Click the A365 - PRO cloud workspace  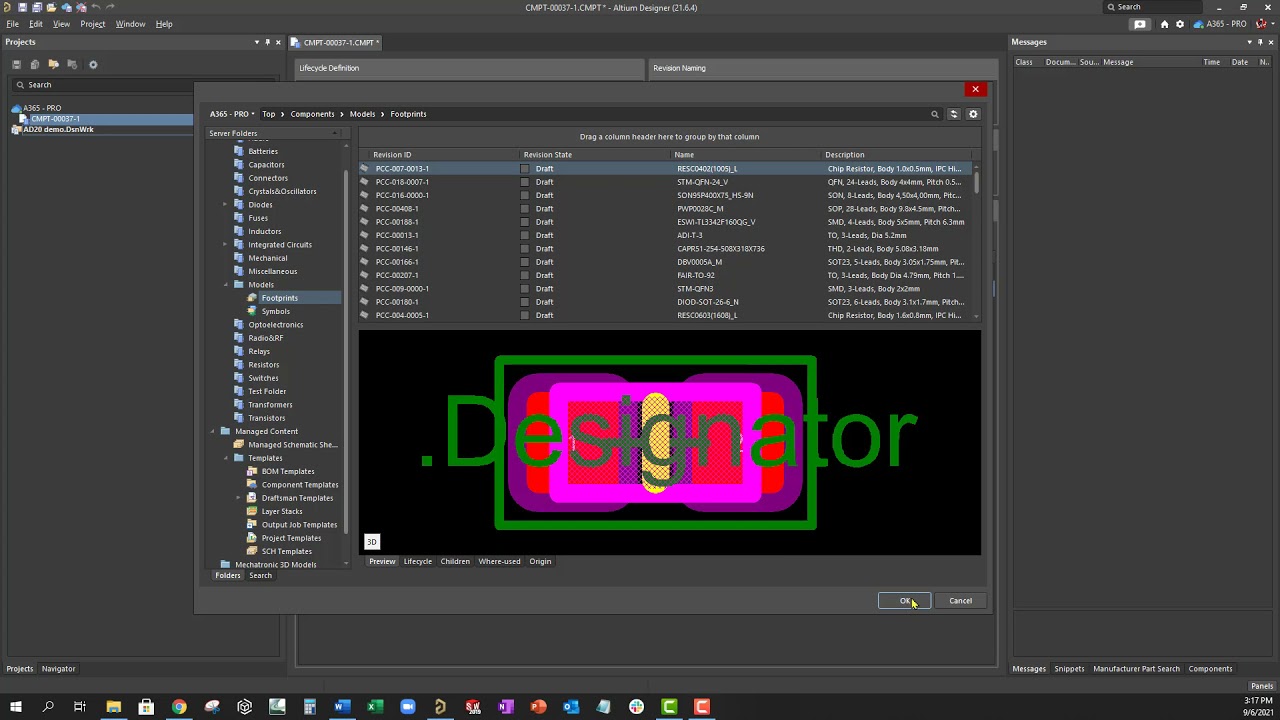1221,24
